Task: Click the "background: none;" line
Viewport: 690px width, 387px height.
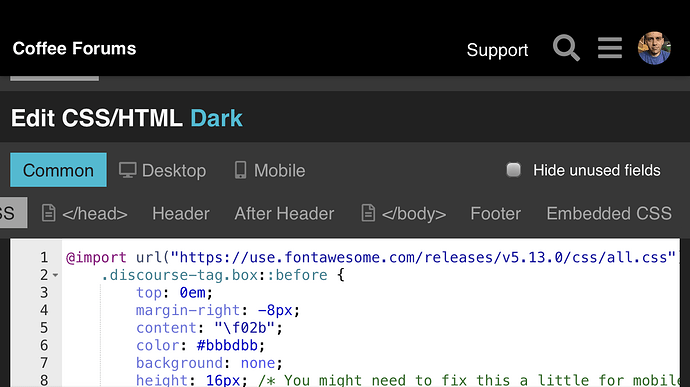Action: tap(209, 363)
